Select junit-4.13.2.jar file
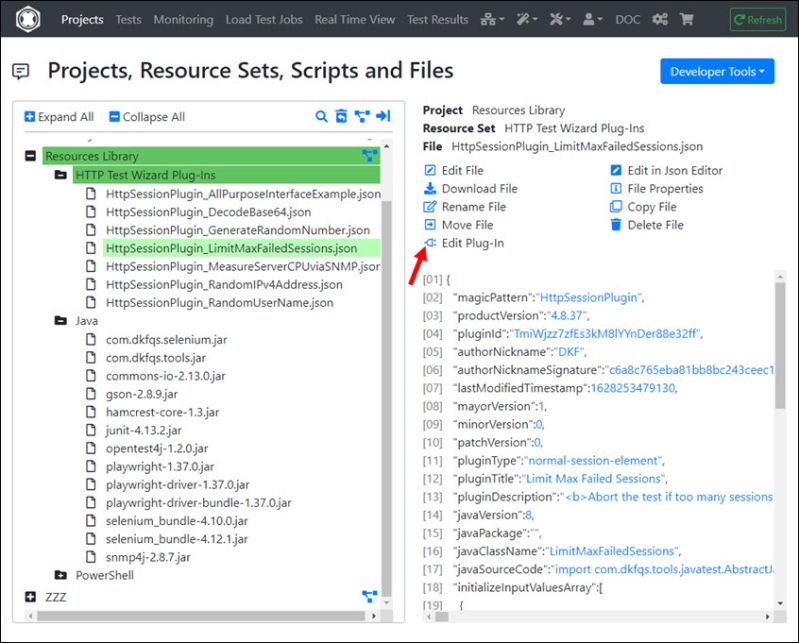Screen dimensions: 799x643 click(x=144, y=431)
